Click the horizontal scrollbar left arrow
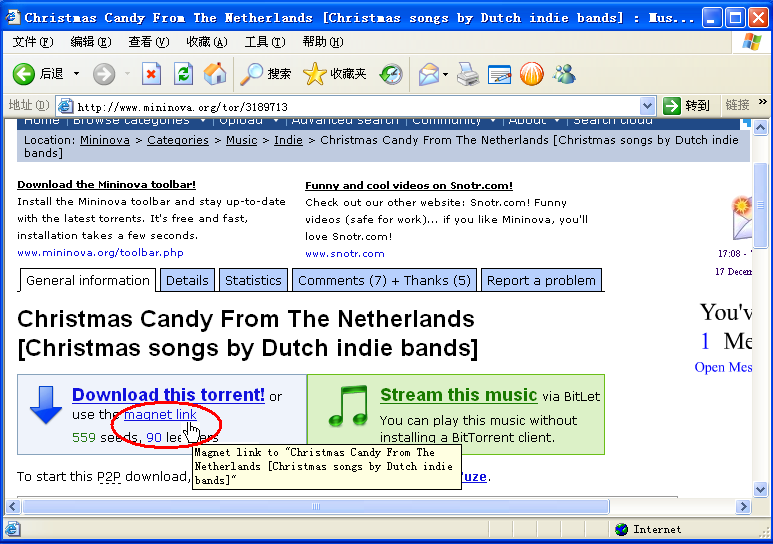The height and width of the screenshot is (544, 773). point(13,506)
